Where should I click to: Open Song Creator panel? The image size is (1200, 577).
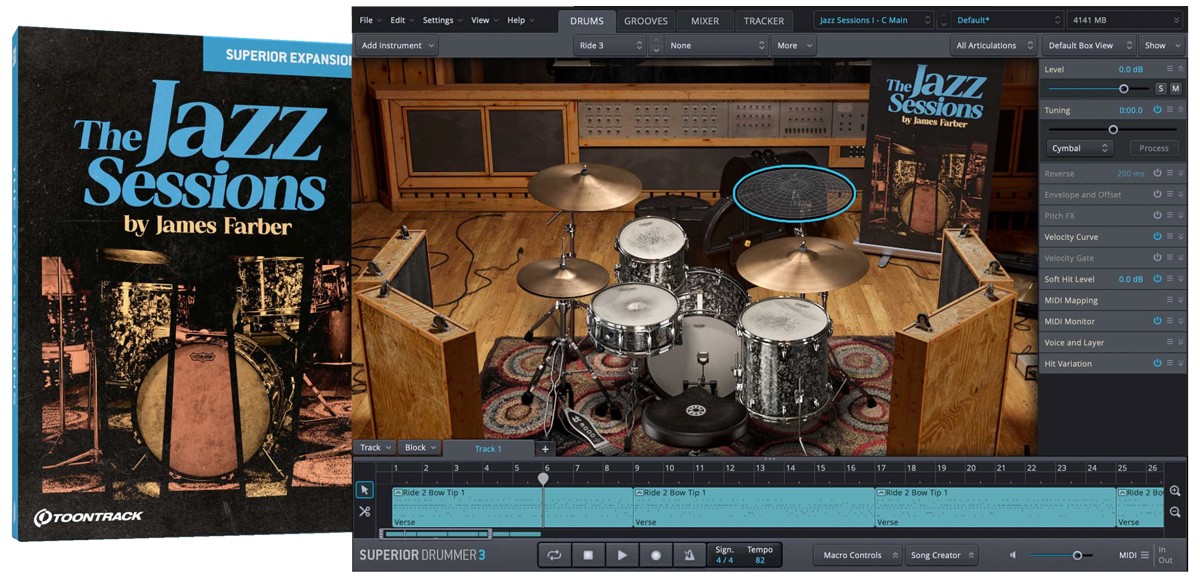pos(941,555)
